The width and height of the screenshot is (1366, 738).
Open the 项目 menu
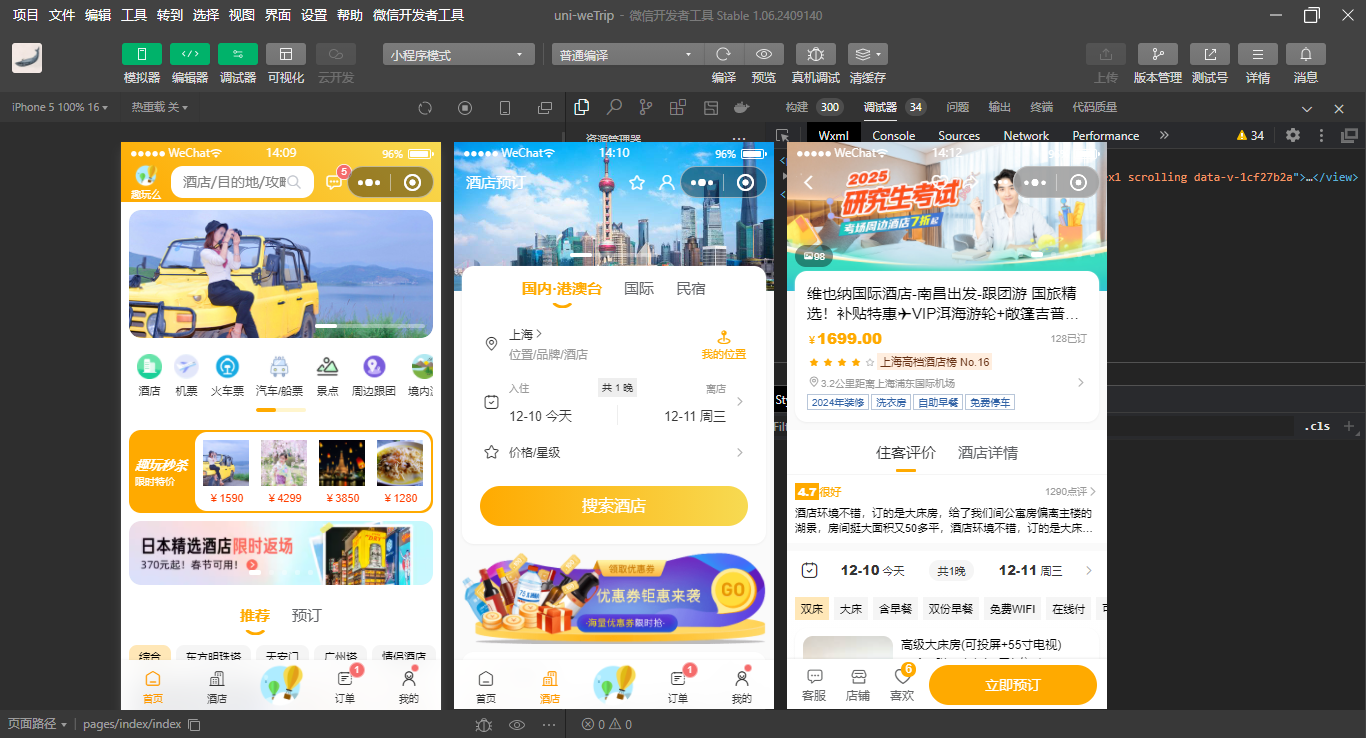click(26, 15)
